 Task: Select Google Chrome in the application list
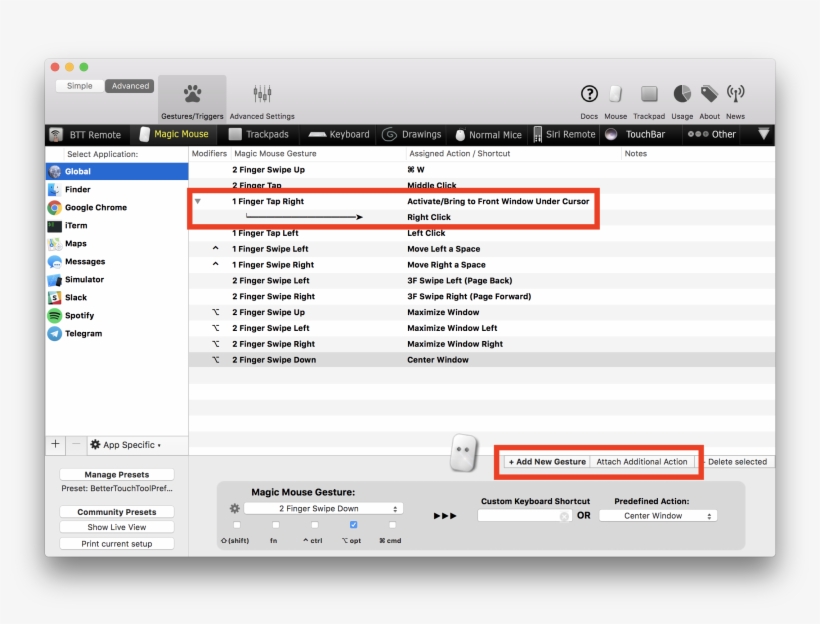click(x=117, y=208)
